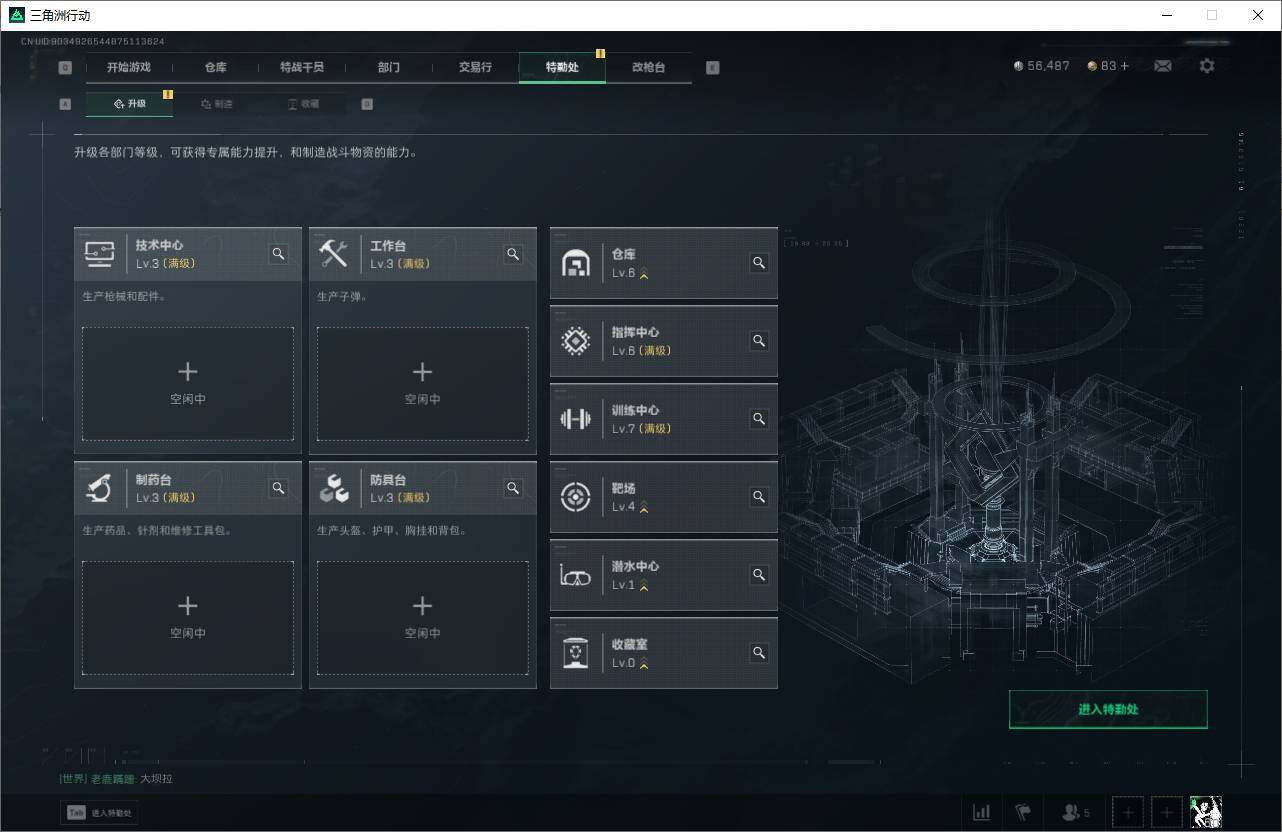Open the settings gear icon
The image size is (1282, 832).
point(1207,65)
